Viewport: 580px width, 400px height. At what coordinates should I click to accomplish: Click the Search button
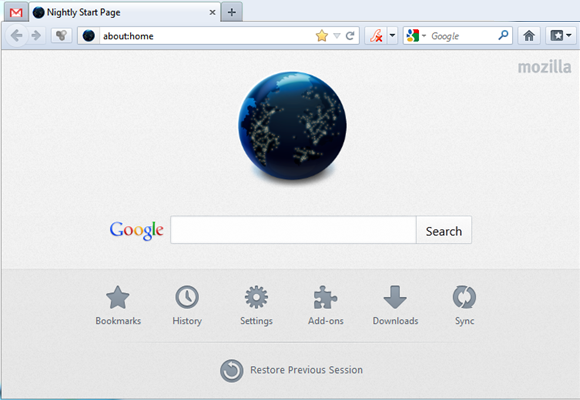click(444, 231)
